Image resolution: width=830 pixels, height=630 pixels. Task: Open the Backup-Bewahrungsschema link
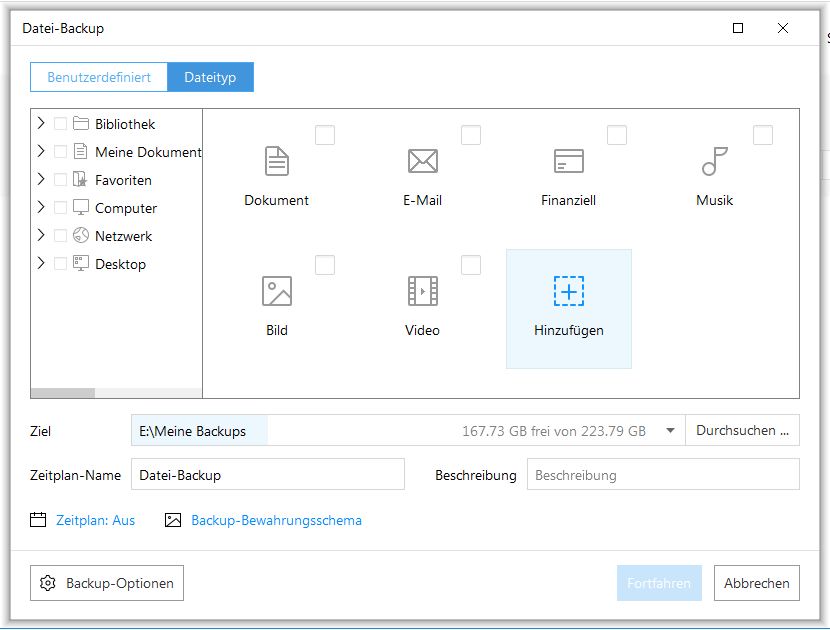point(276,520)
